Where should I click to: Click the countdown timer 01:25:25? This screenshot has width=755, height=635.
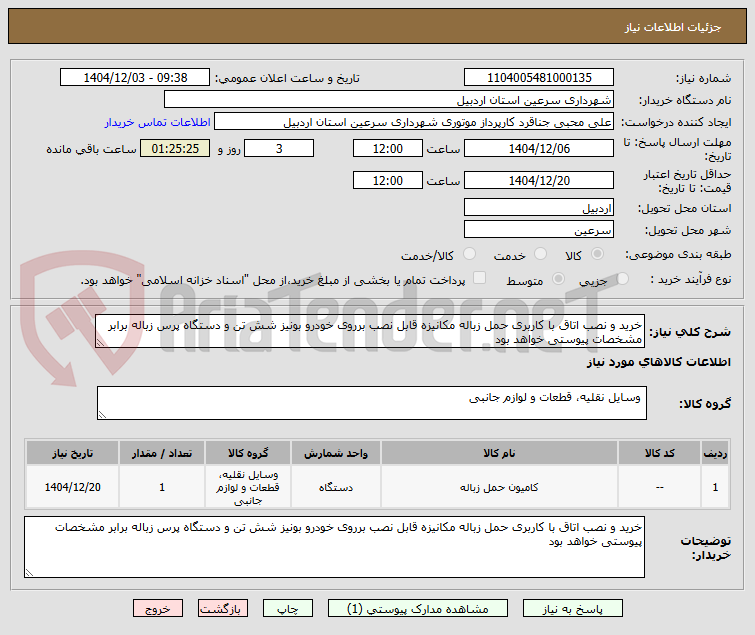click(x=175, y=148)
